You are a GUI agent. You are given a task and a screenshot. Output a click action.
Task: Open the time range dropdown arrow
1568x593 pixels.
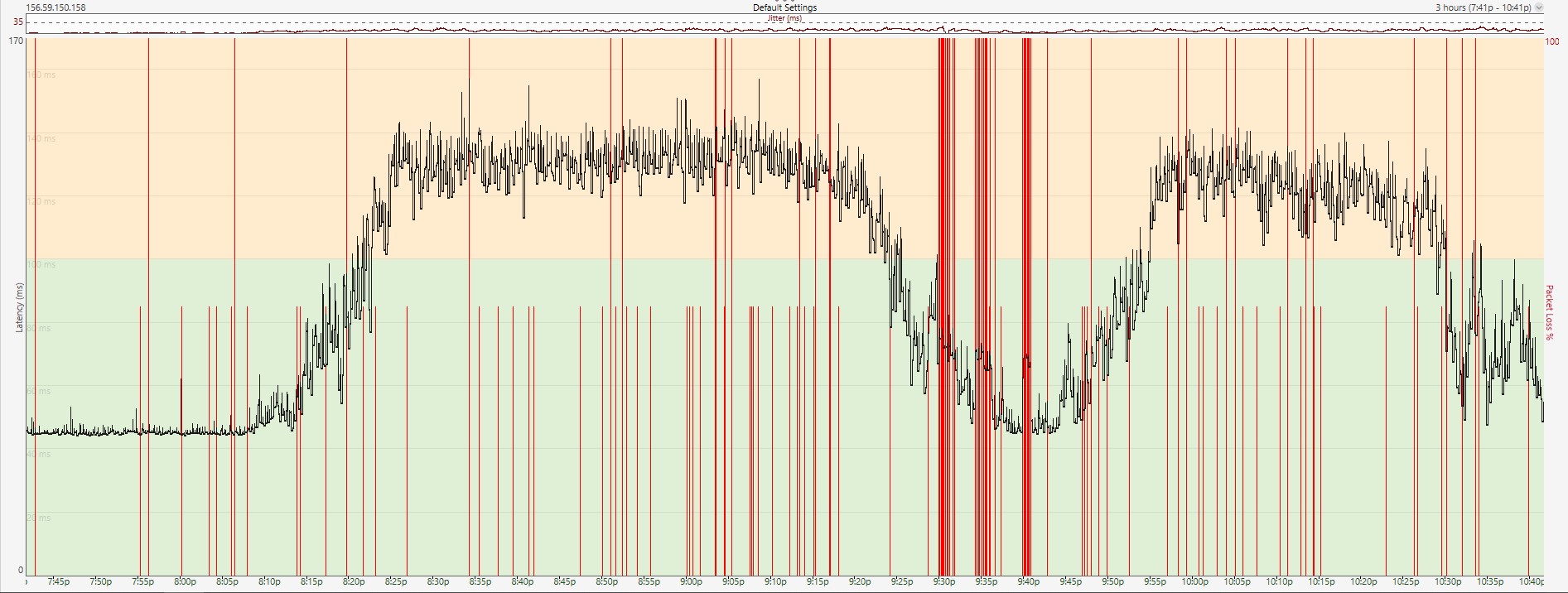click(1539, 7)
